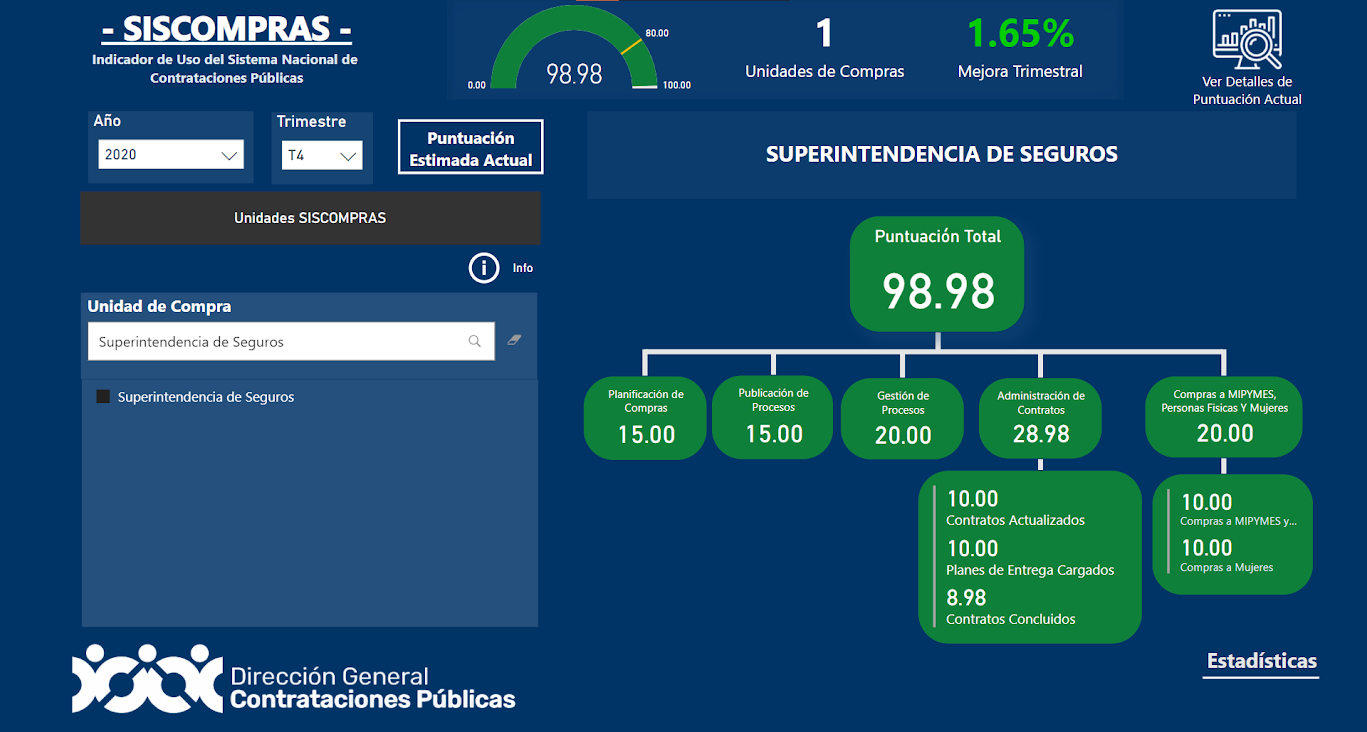
Task: Click the Gestión de Procesos card
Action: (x=901, y=417)
